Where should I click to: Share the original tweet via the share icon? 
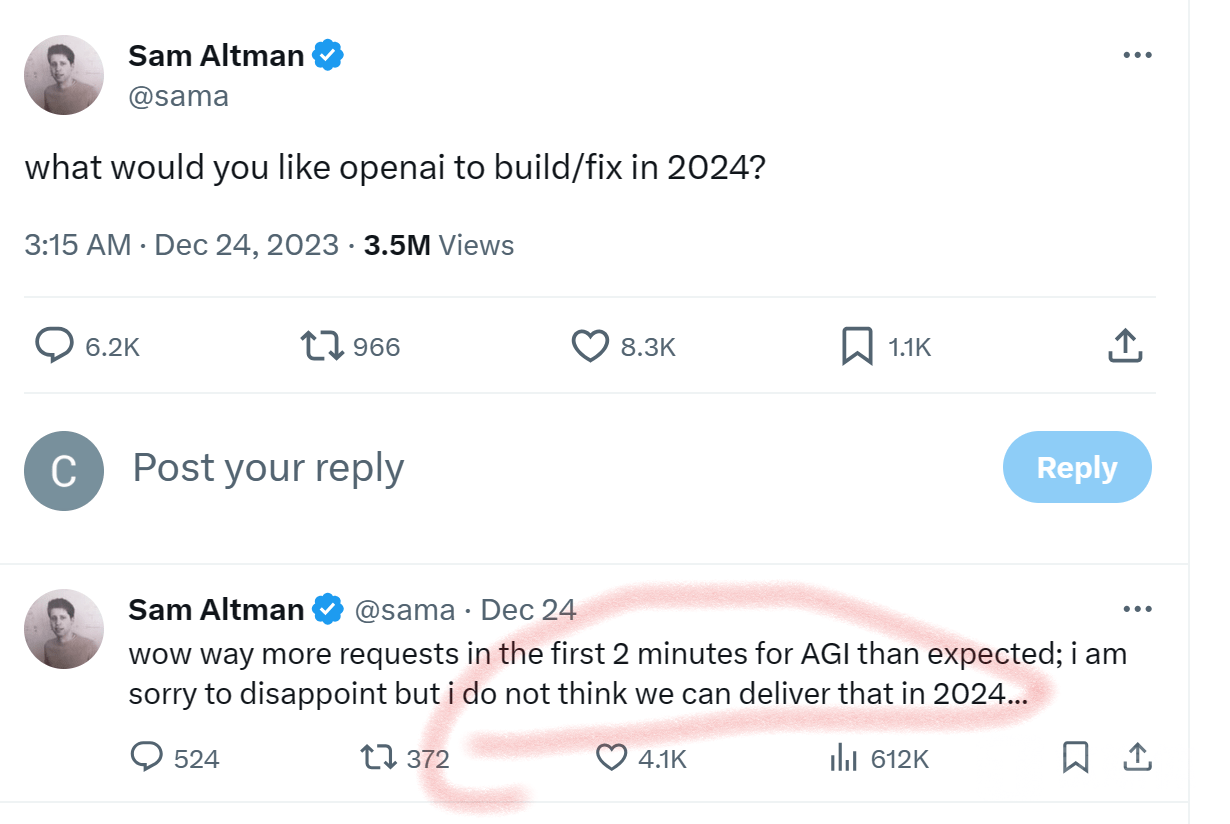coord(1124,345)
